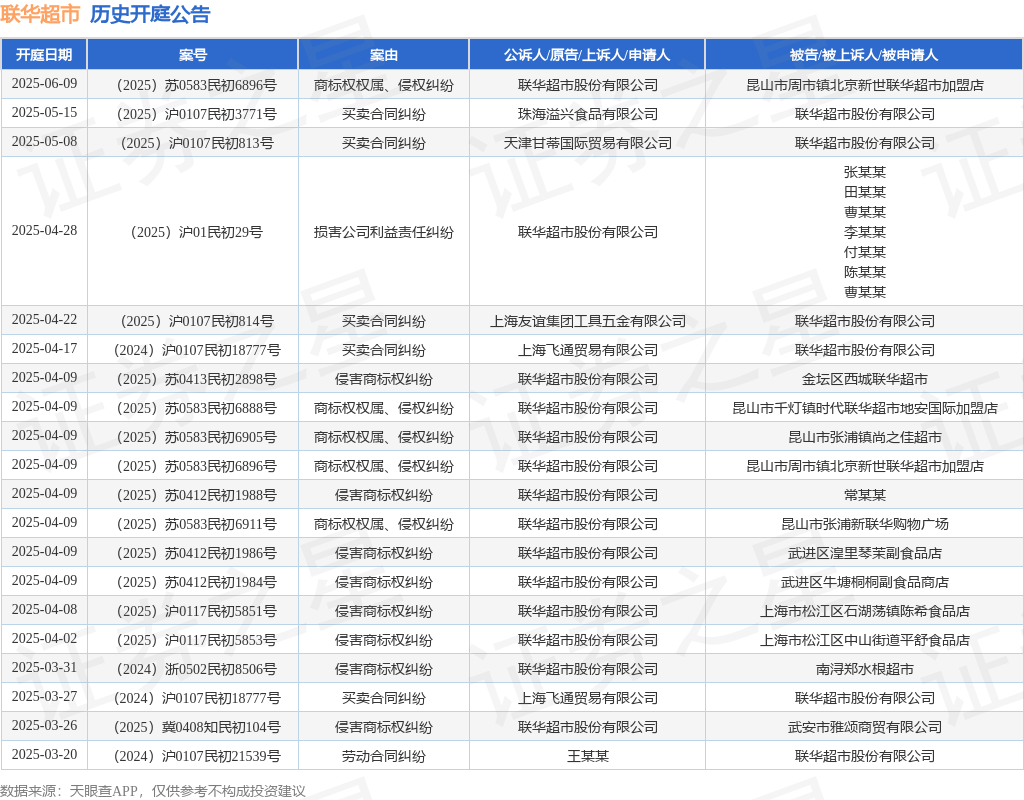Screen dimensions: 1024x800
Task: Click the "数据来源：天眼查APP" footer note
Action: click(69, 791)
